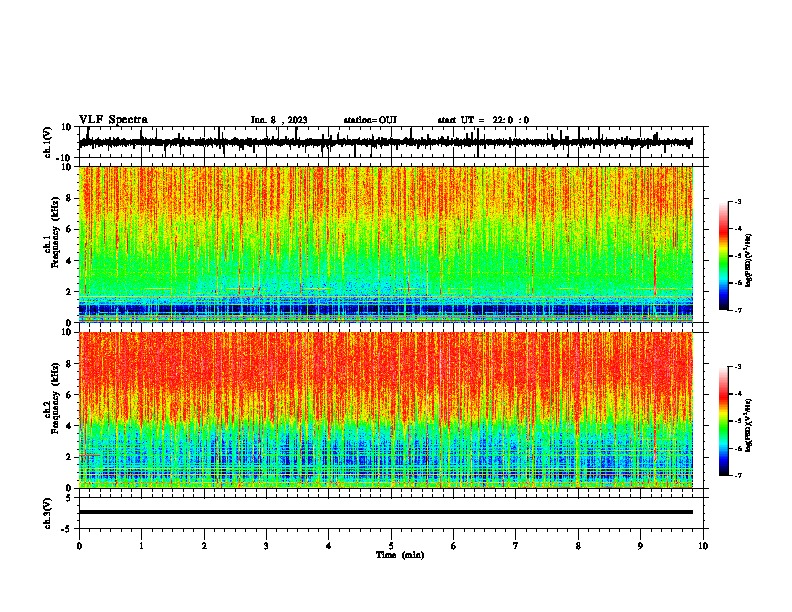Screen dimensions: 792x612
Task: Click the 2023 date label in the header
Action: [x=297, y=120]
